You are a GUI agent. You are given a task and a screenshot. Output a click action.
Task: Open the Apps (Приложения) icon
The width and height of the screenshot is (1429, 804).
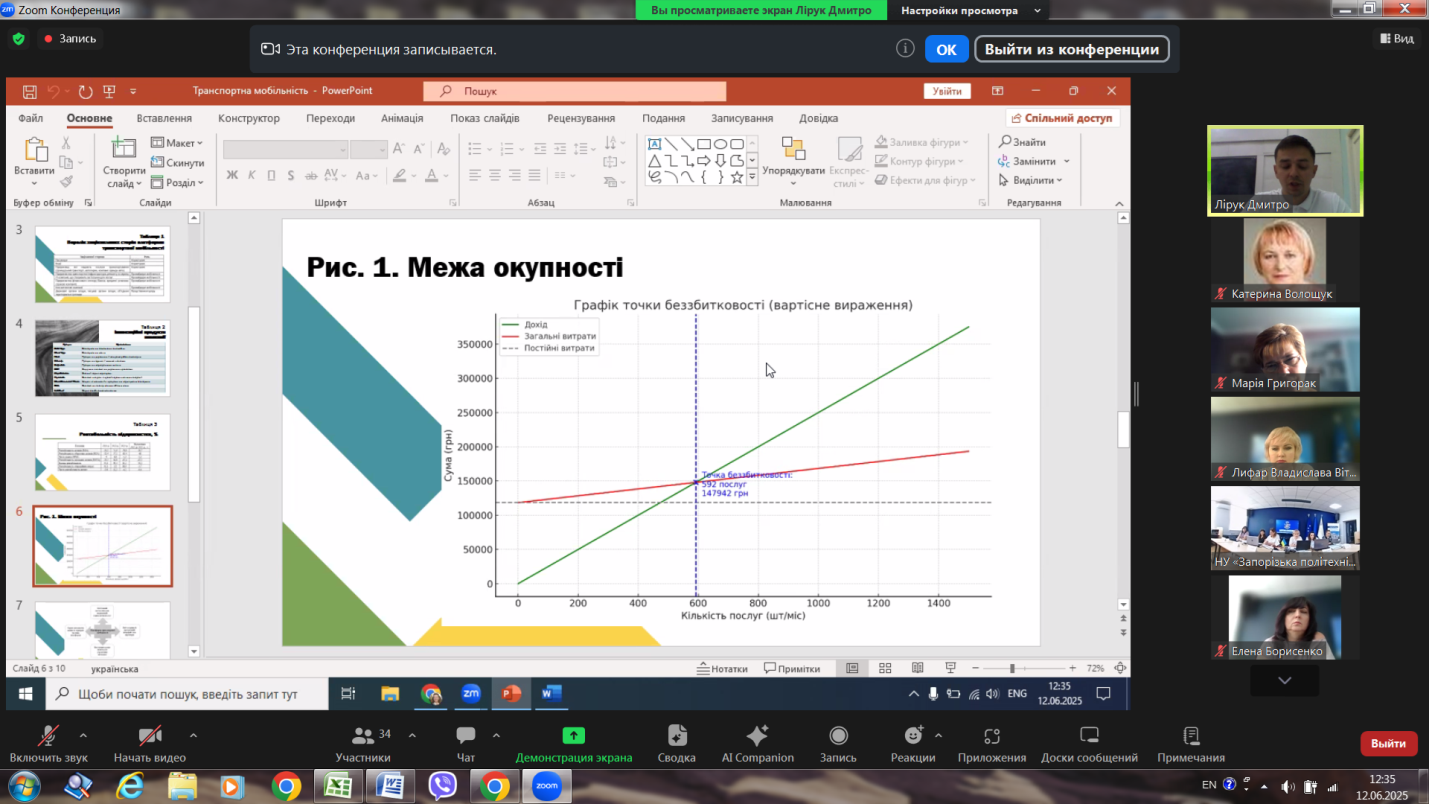click(992, 736)
